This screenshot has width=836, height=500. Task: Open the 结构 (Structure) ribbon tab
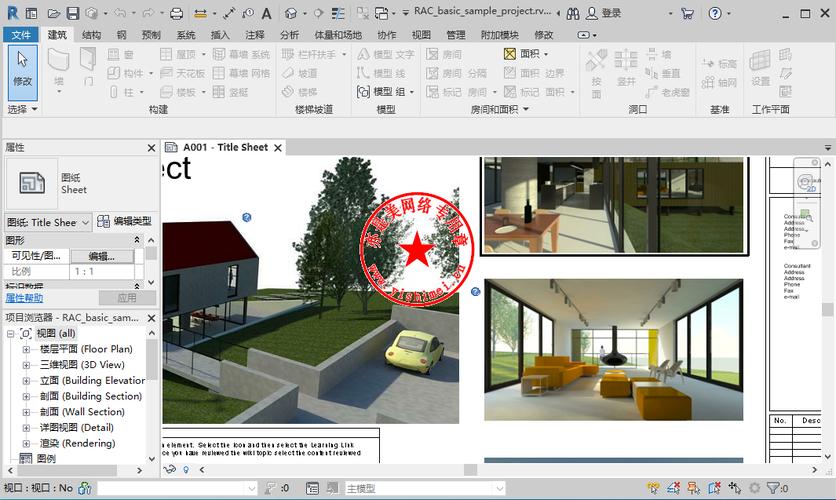[x=91, y=34]
